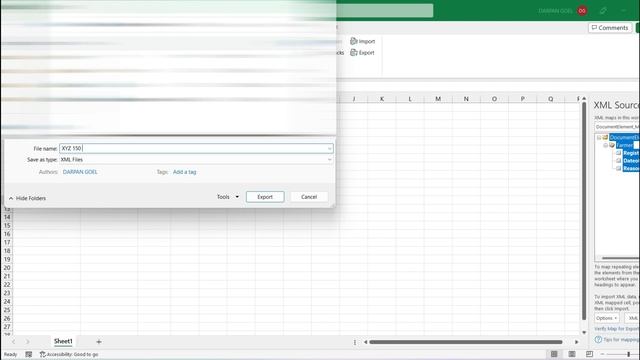Click the vertical scroll up arrow
Image resolution: width=640 pixels, height=360 pixels.
coord(584,98)
